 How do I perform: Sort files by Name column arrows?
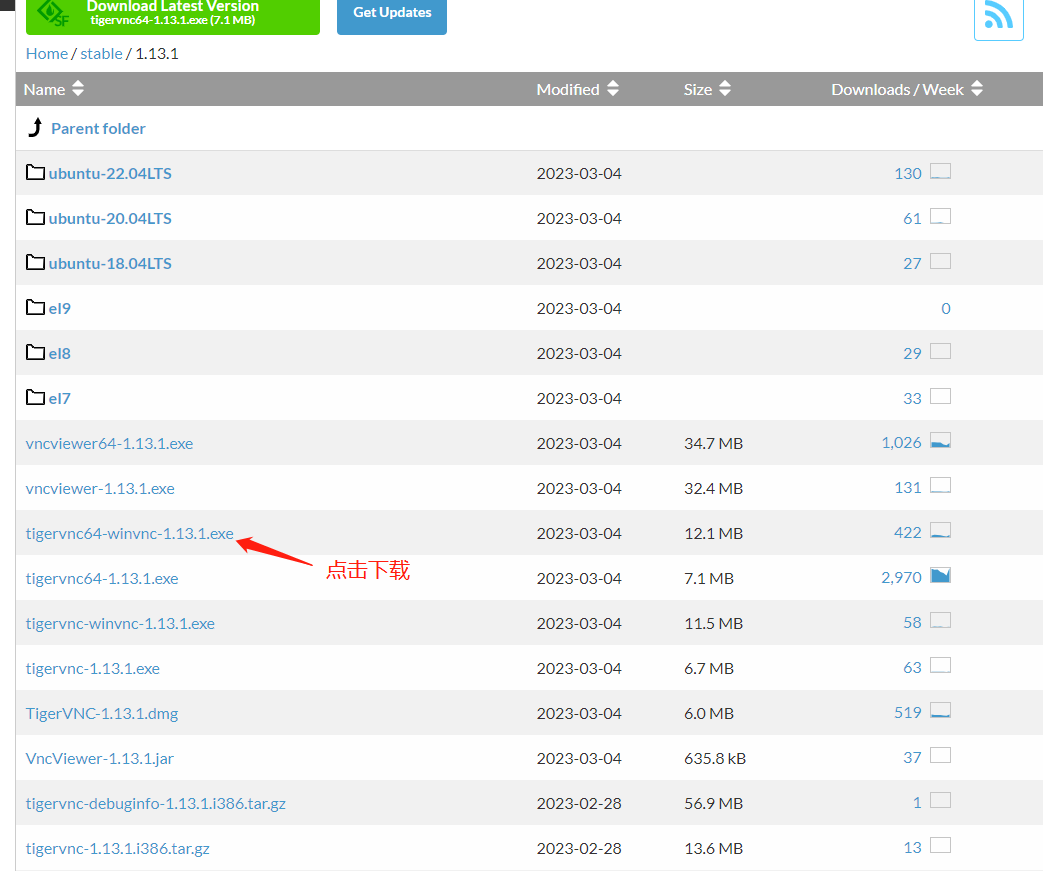(78, 88)
